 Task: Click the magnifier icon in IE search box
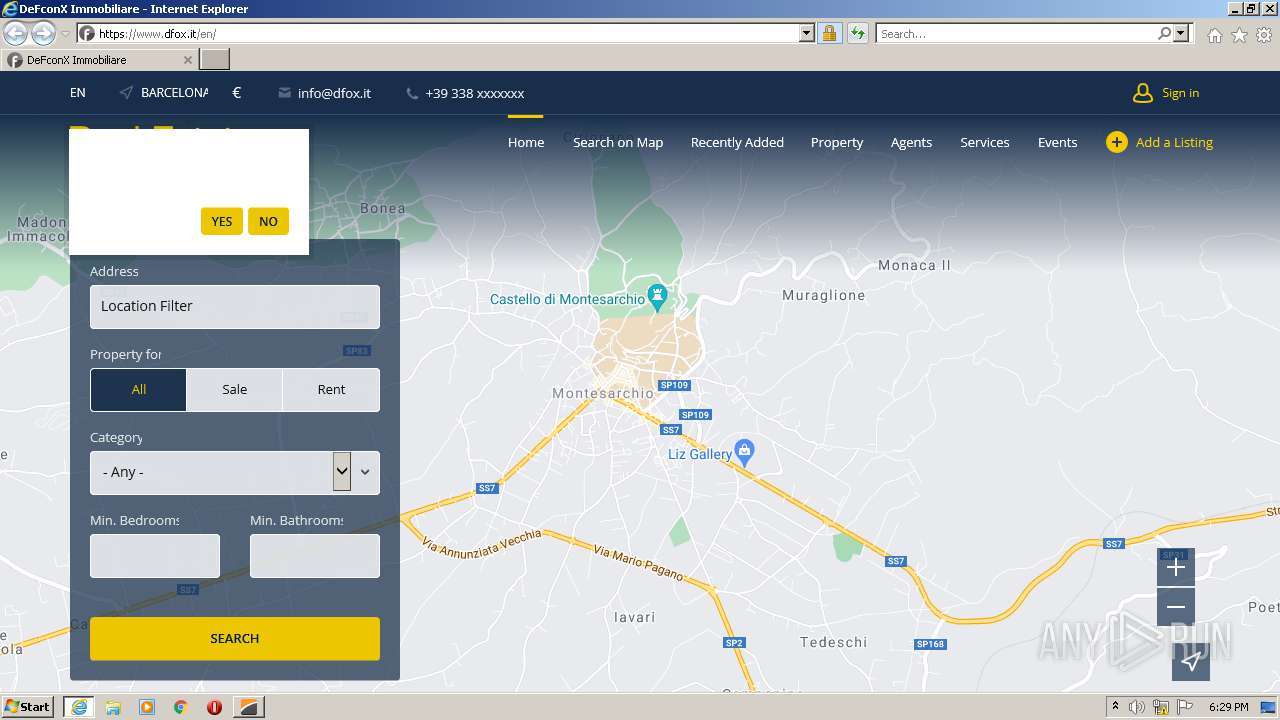click(1165, 33)
